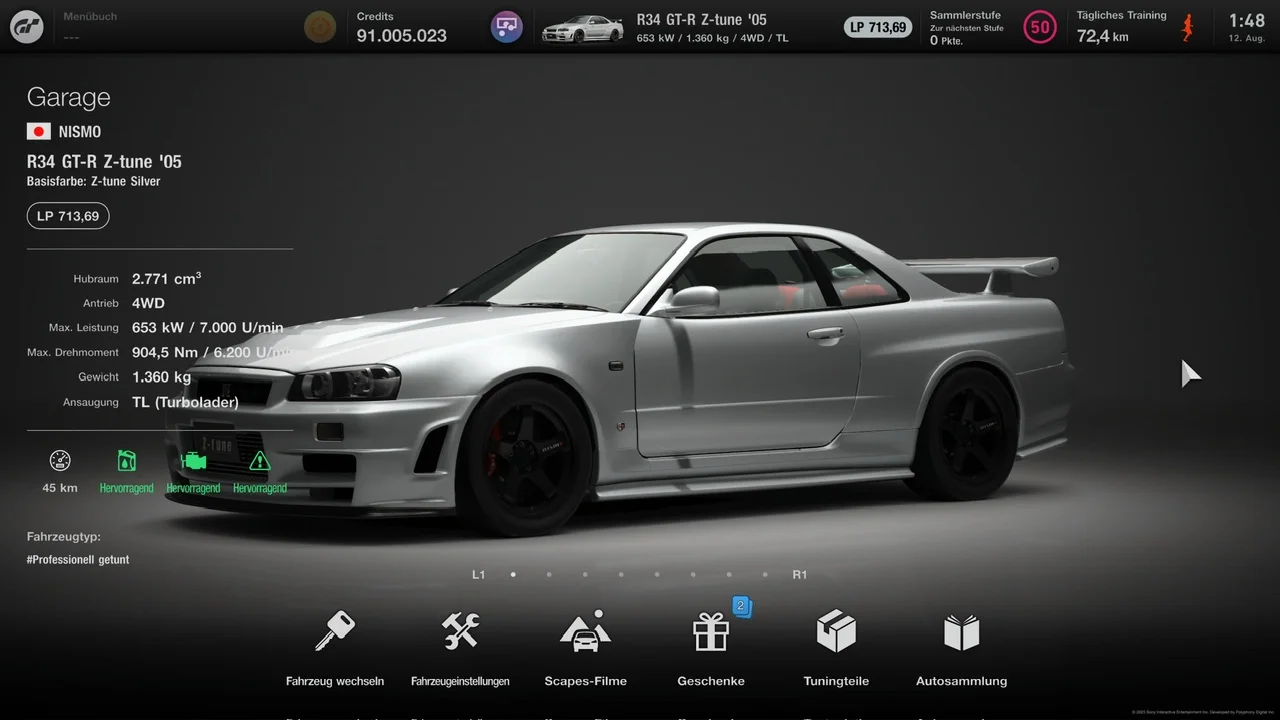Click the Fahrzeugeinstellungen label

tap(460, 681)
